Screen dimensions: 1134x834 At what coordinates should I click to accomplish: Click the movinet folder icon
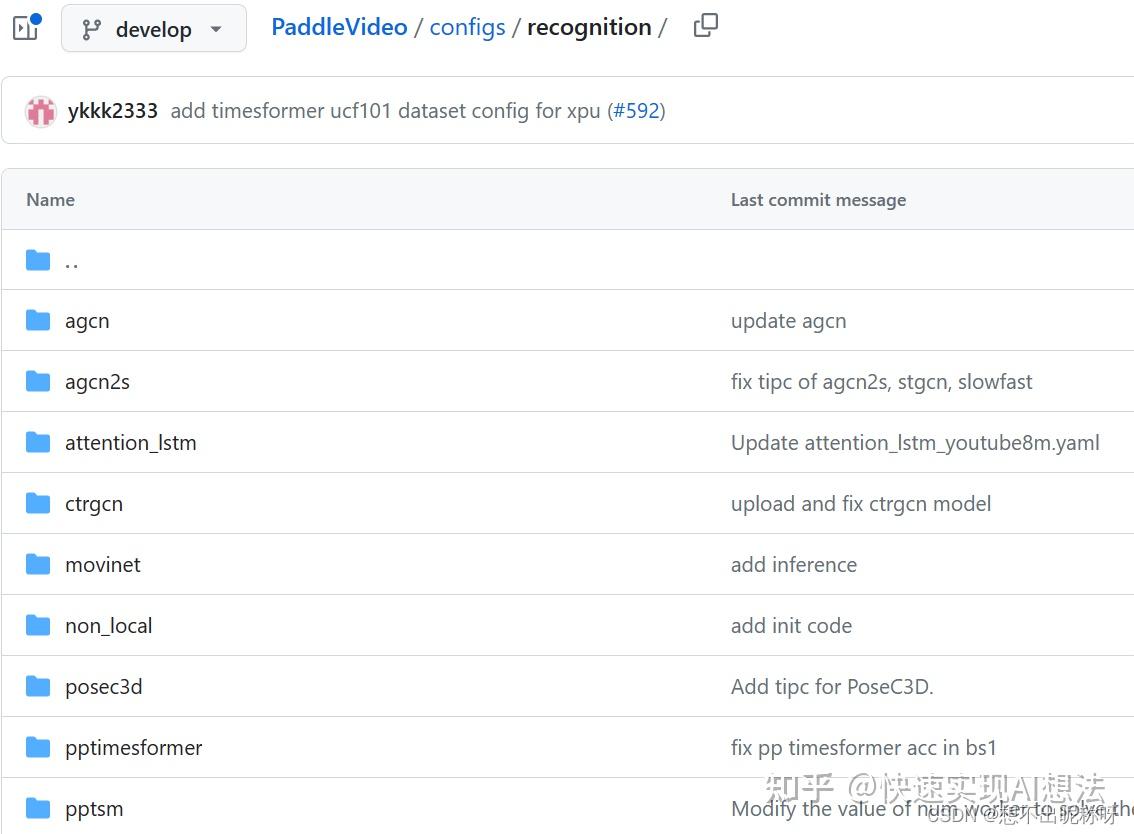pos(38,565)
